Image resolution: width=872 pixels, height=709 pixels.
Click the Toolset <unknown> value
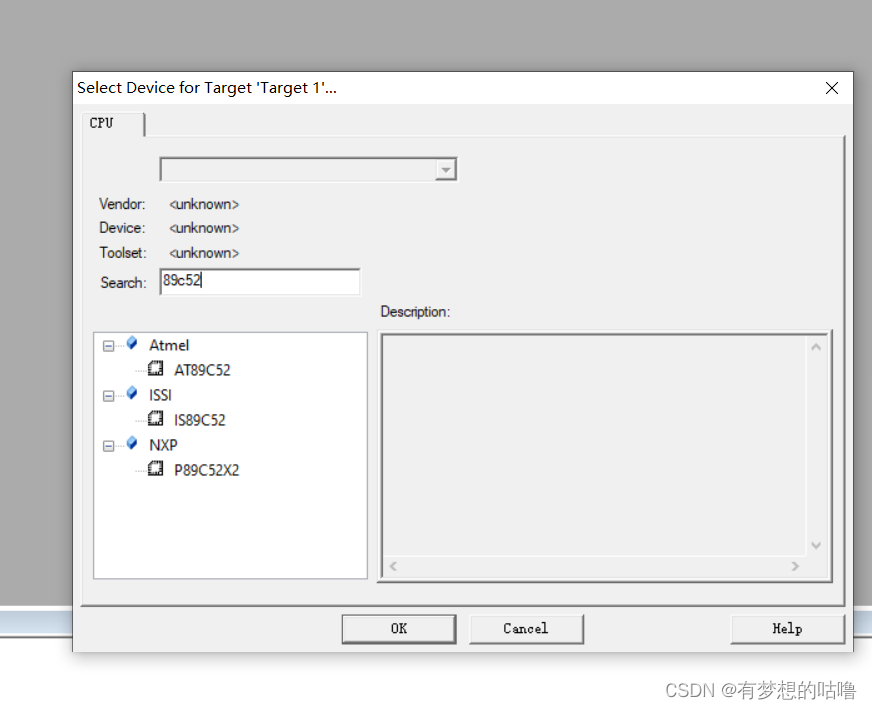(x=204, y=253)
